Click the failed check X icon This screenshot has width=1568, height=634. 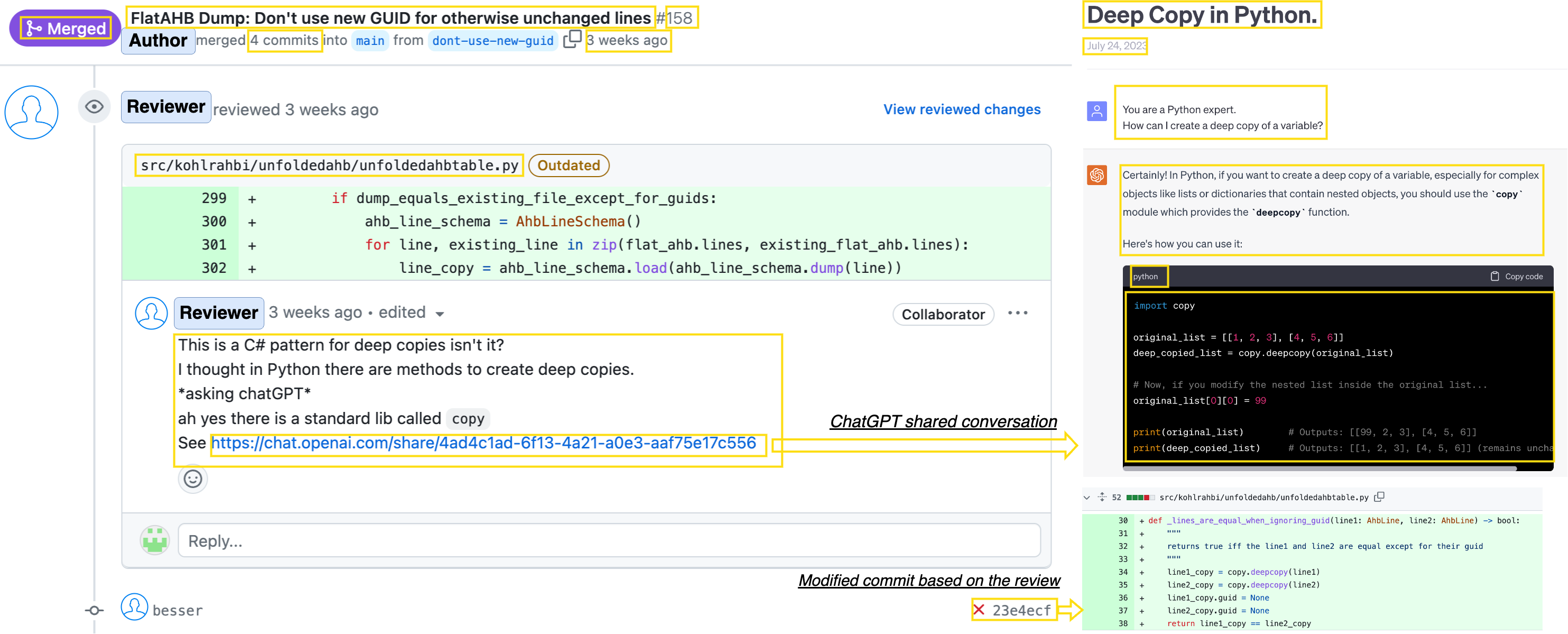click(979, 610)
